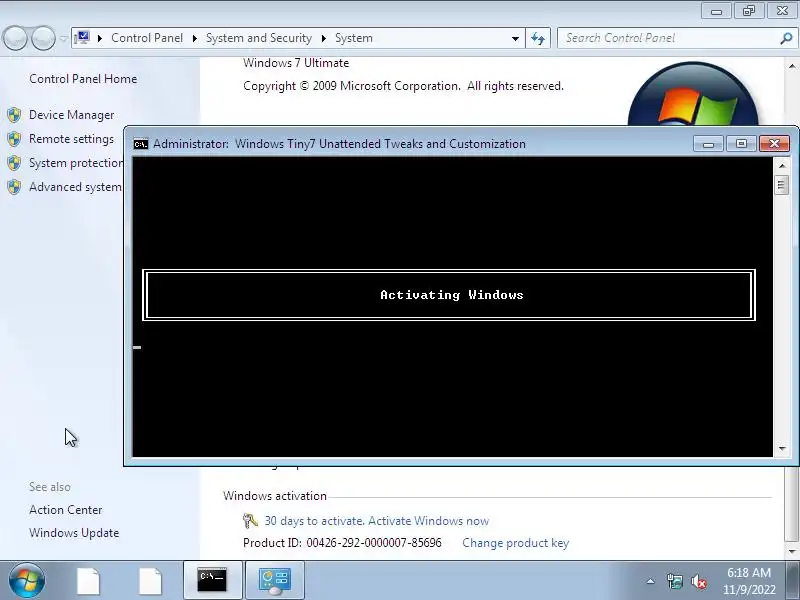
Task: Select Control Panel breadcrumb
Action: (x=147, y=38)
